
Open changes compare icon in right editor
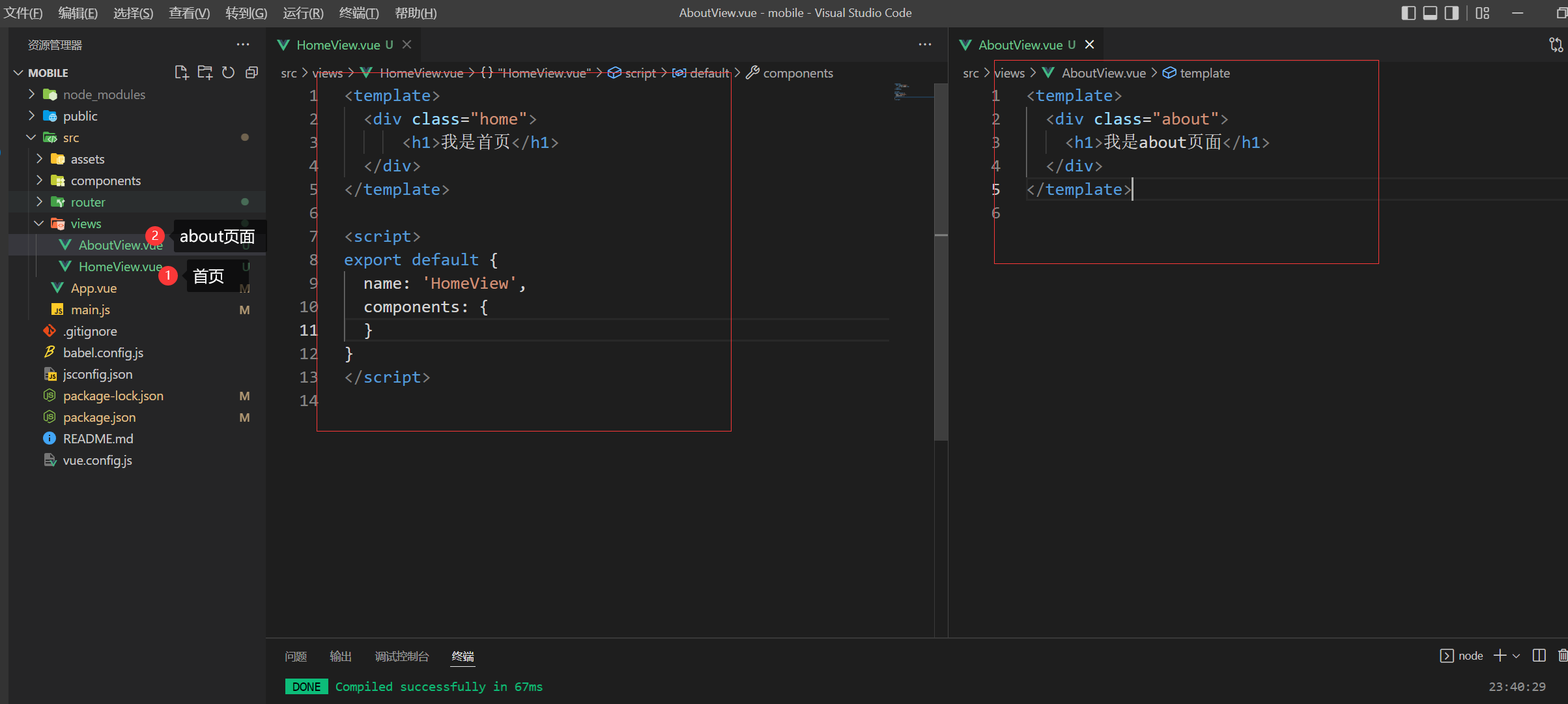coord(1556,44)
